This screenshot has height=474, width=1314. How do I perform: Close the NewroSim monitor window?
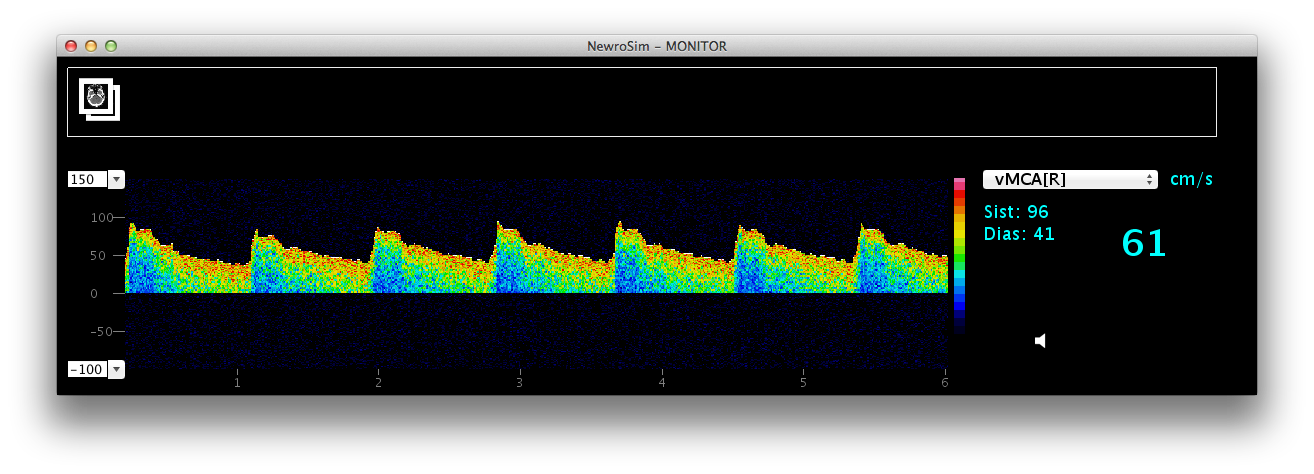[x=71, y=46]
